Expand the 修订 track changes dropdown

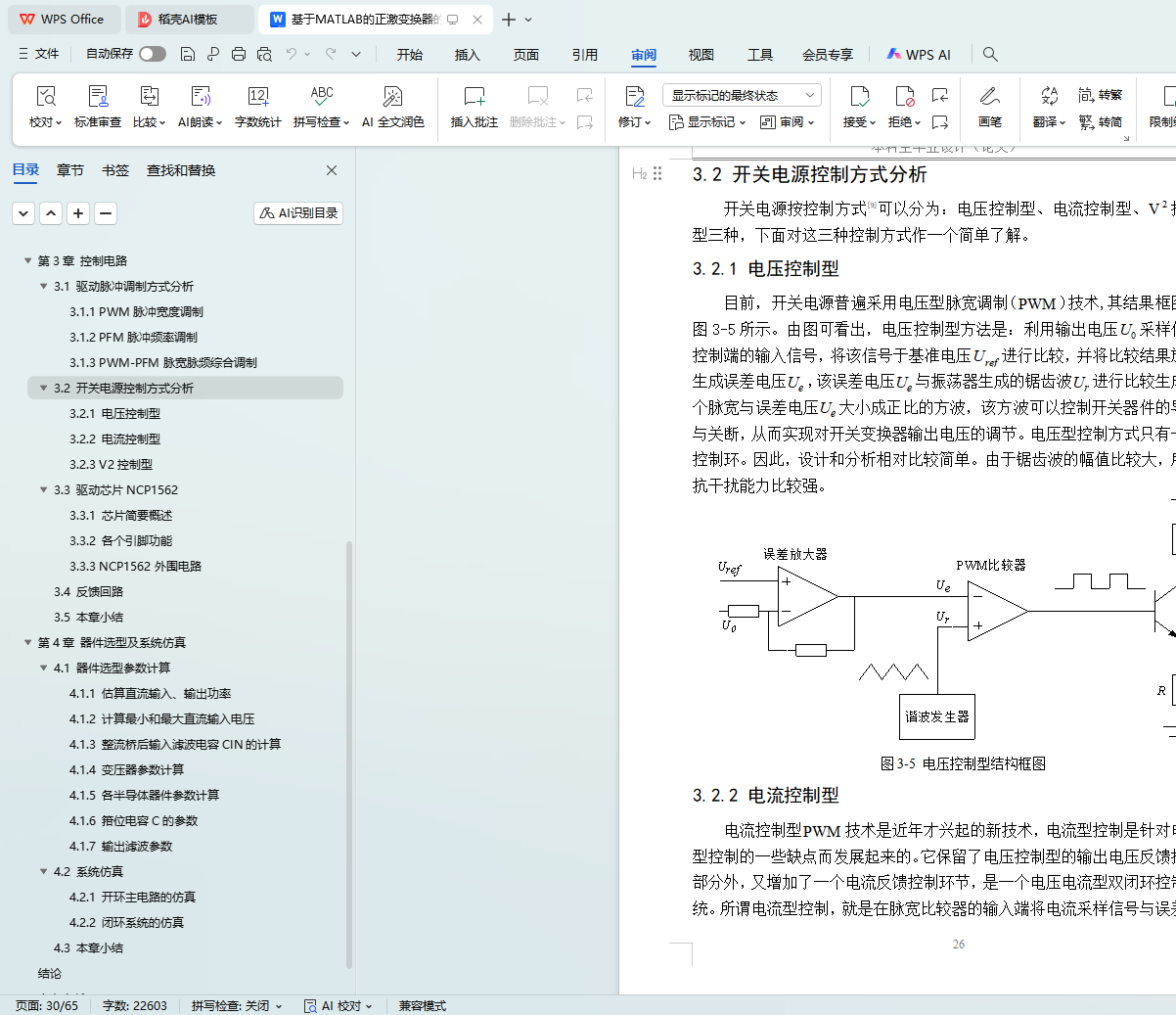tap(635, 122)
